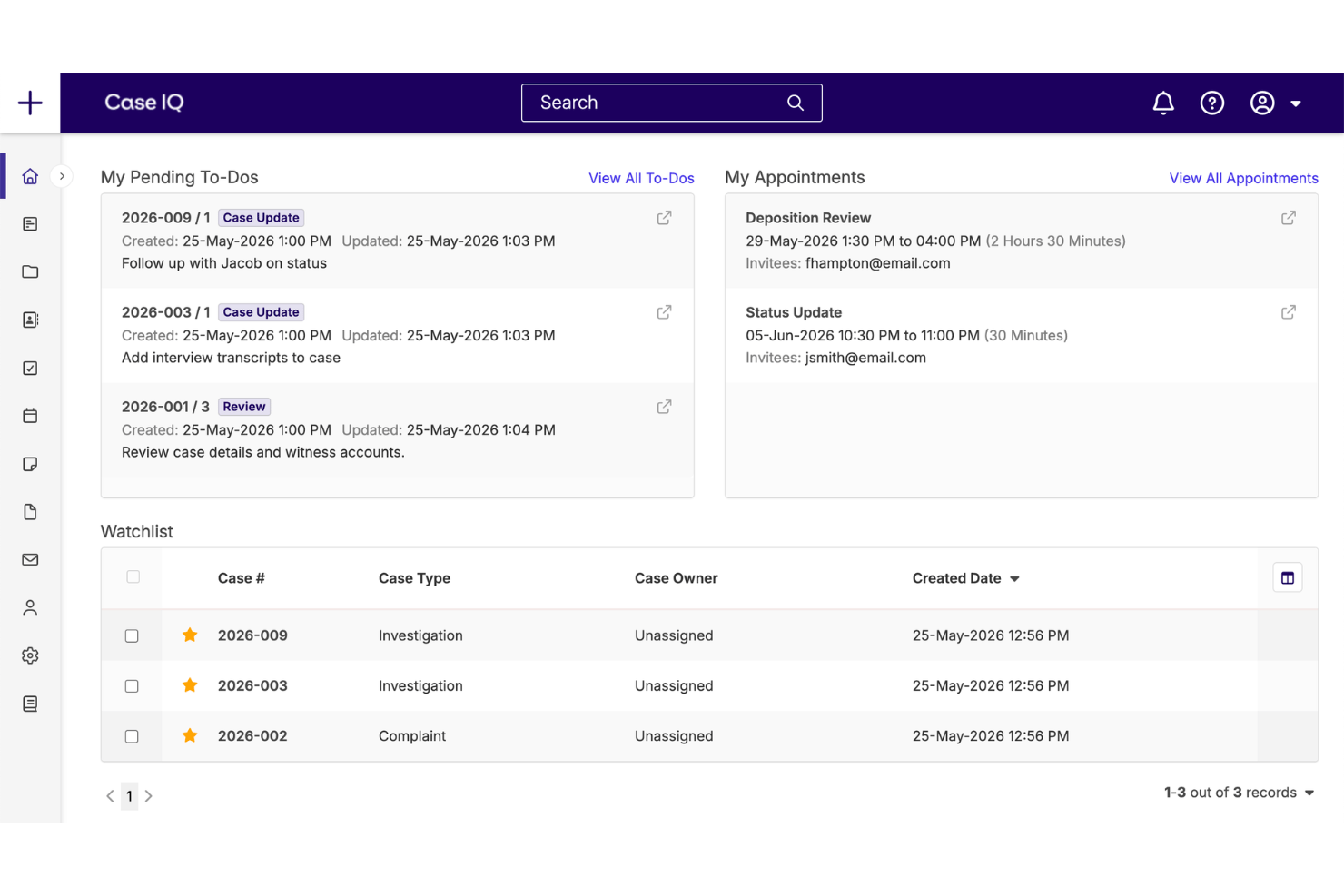This screenshot has width=1344, height=896.
Task: Select checkbox for case 2026-009
Action: point(132,635)
